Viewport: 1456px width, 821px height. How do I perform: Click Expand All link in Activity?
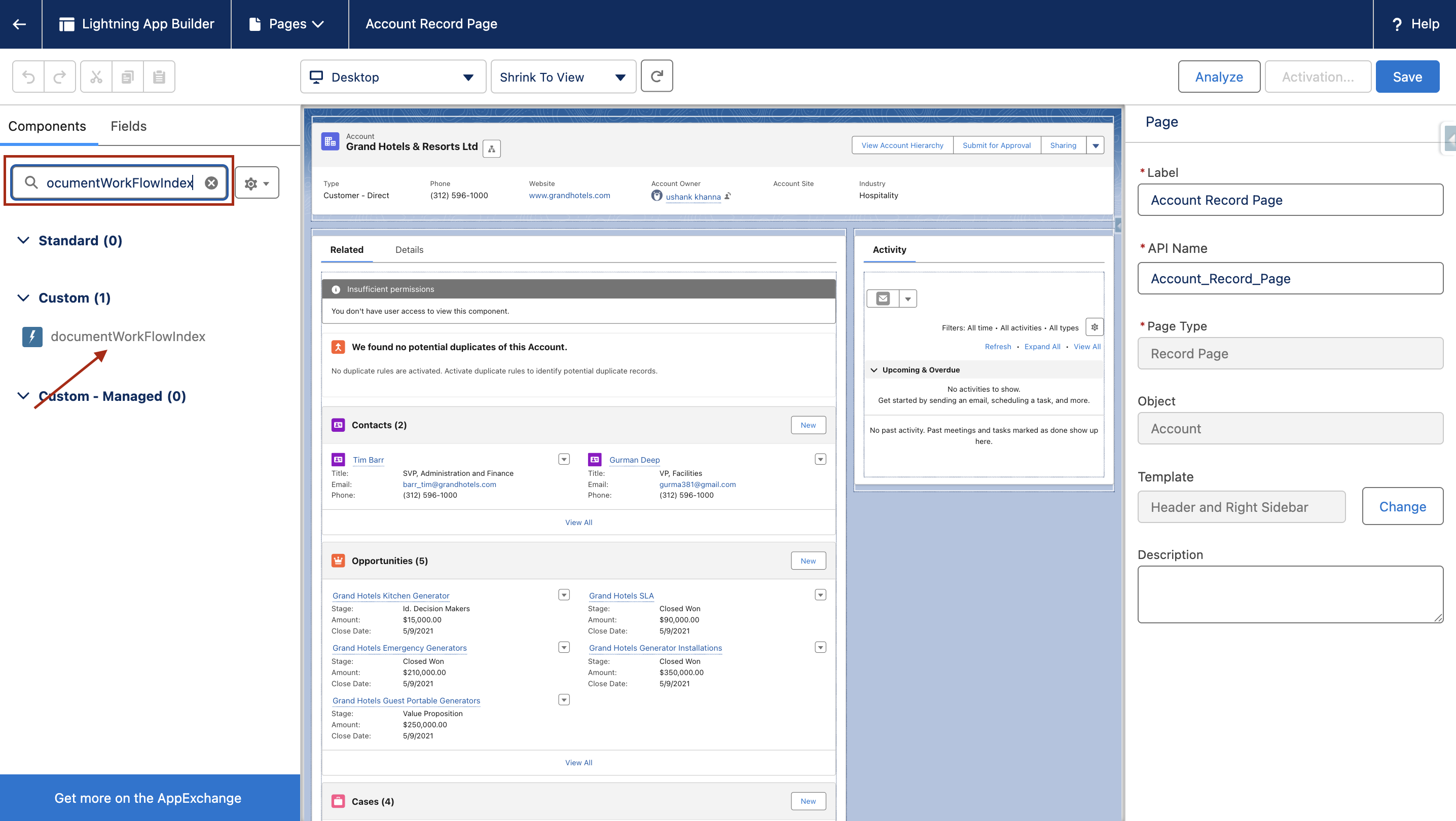coord(1042,346)
